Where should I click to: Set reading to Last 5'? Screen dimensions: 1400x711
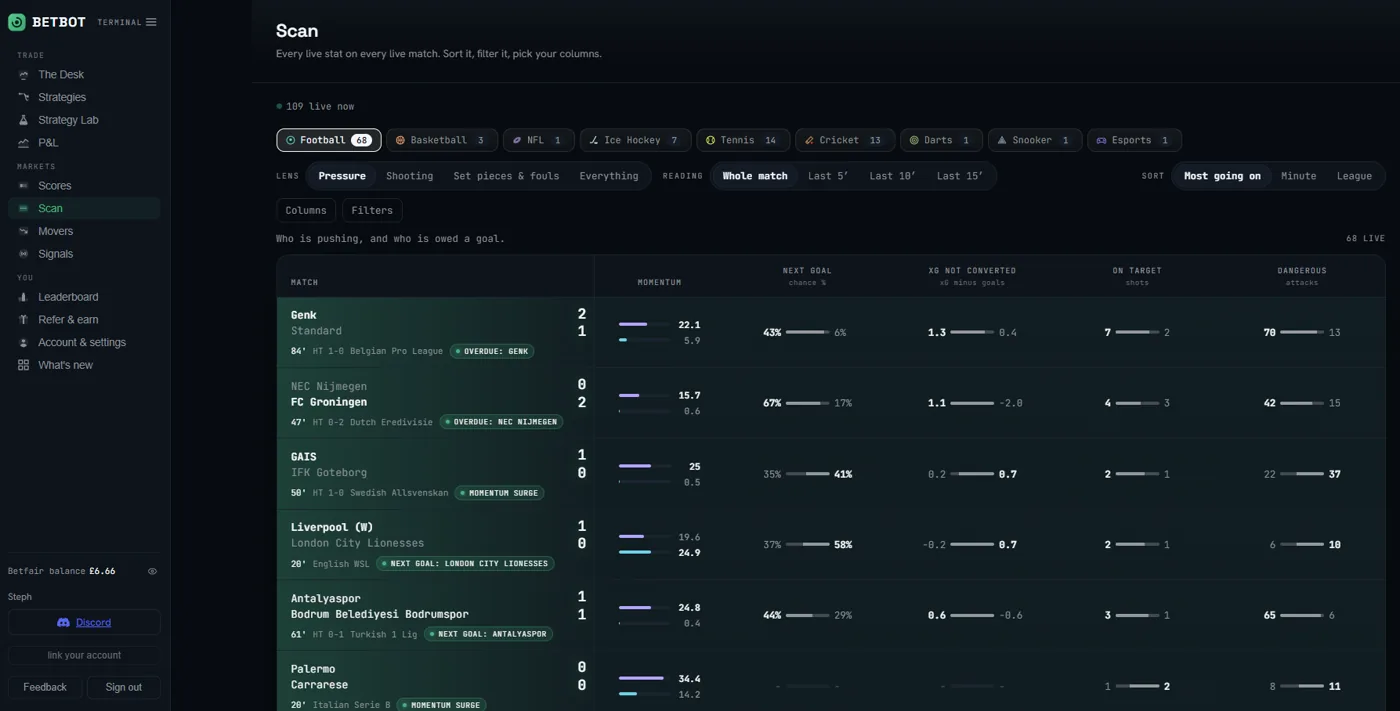click(828, 176)
